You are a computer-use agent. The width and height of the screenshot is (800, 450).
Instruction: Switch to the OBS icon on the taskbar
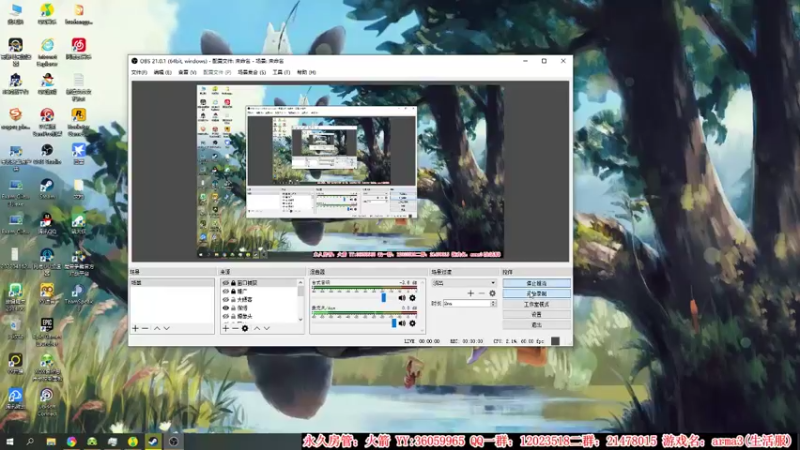(173, 441)
